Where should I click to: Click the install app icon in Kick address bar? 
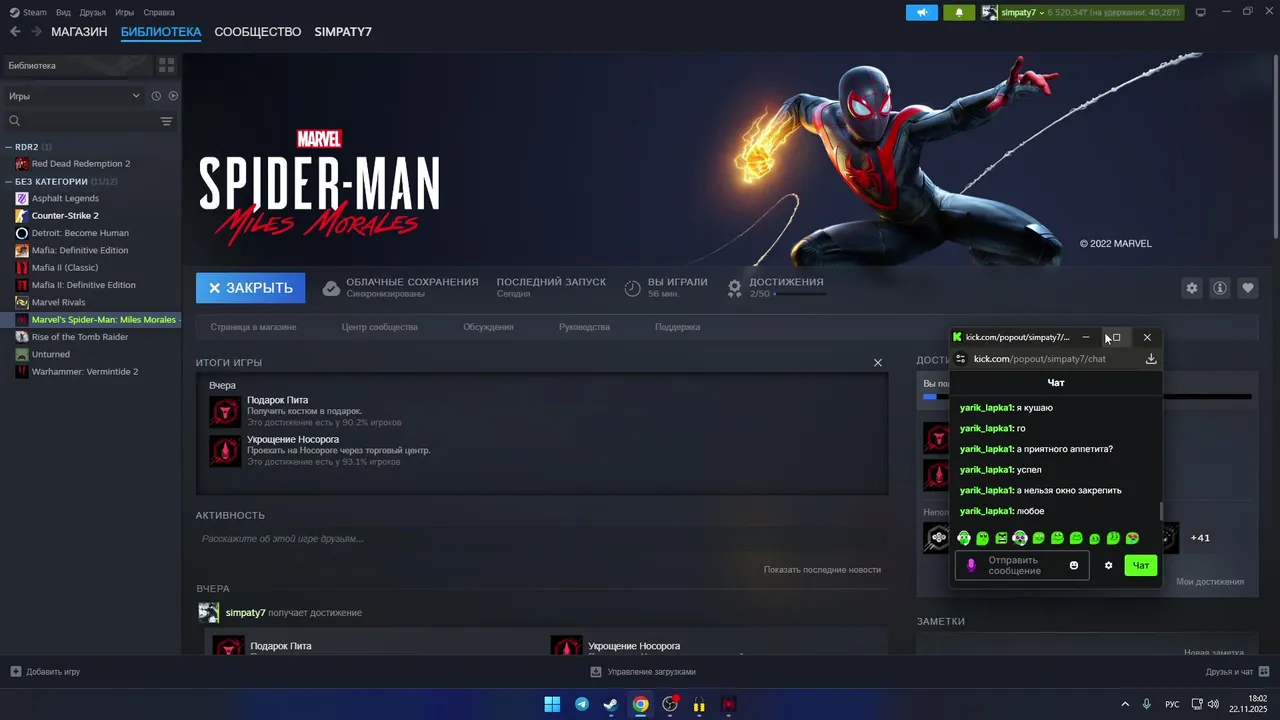point(1151,359)
